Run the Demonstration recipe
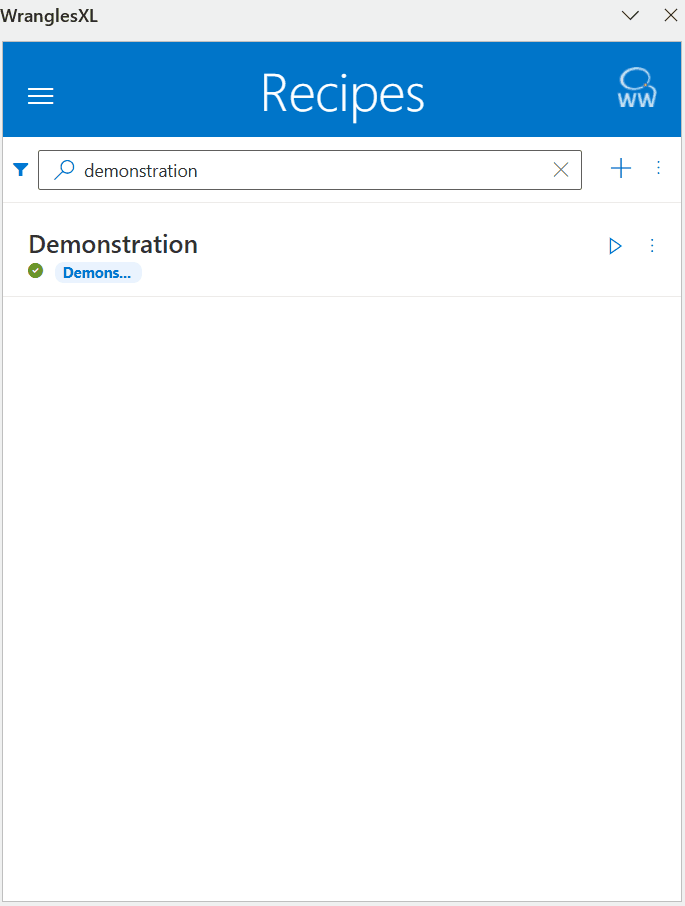Screen dimensions: 685x906 [615, 246]
